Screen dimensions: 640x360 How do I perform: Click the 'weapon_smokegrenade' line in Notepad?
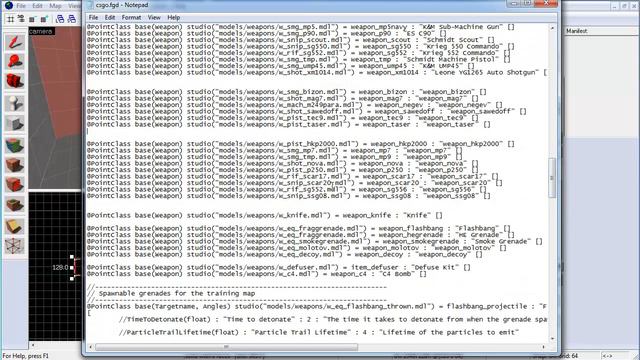315,241
